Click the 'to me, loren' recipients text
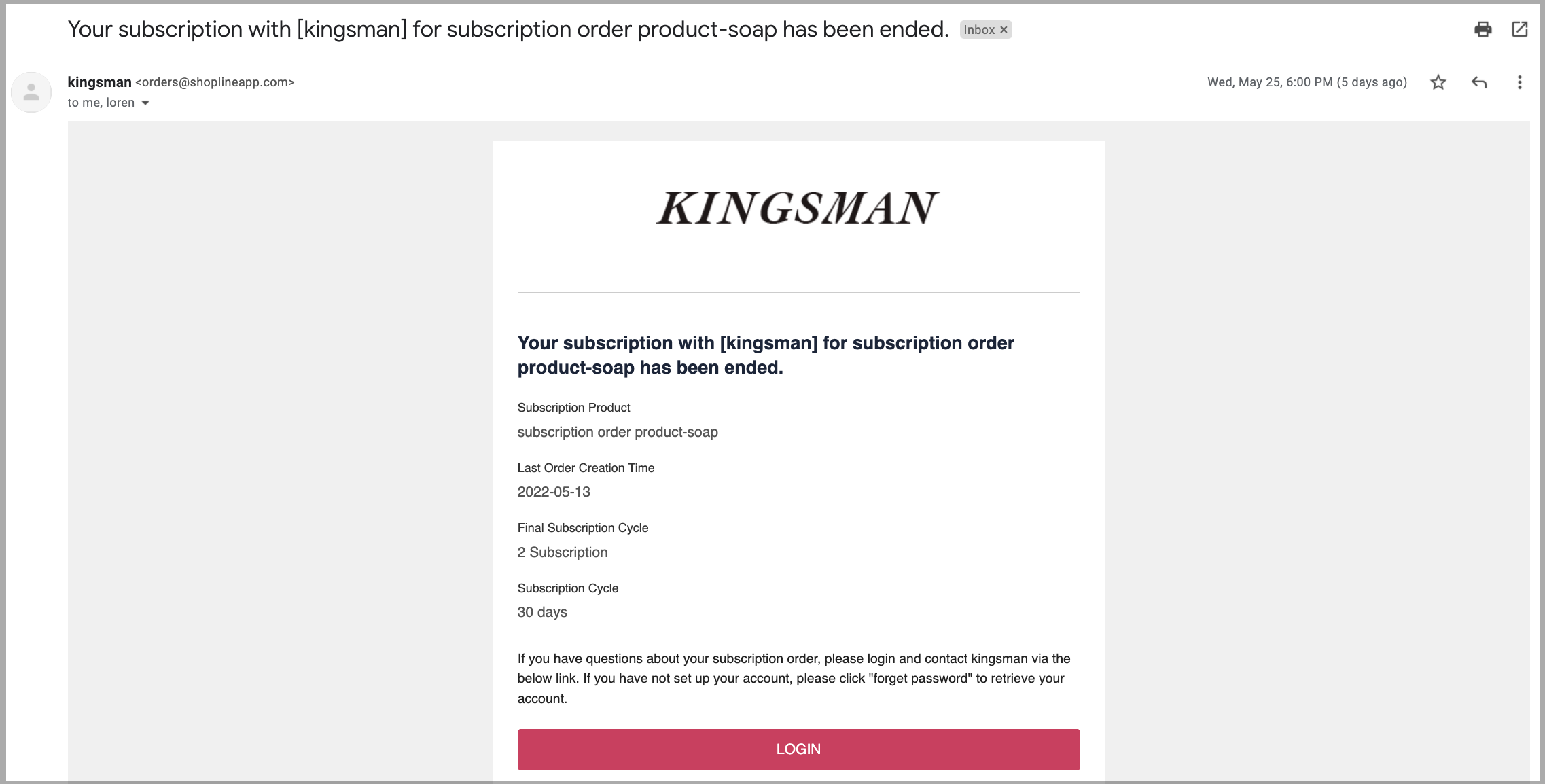The image size is (1545, 784). pos(101,103)
